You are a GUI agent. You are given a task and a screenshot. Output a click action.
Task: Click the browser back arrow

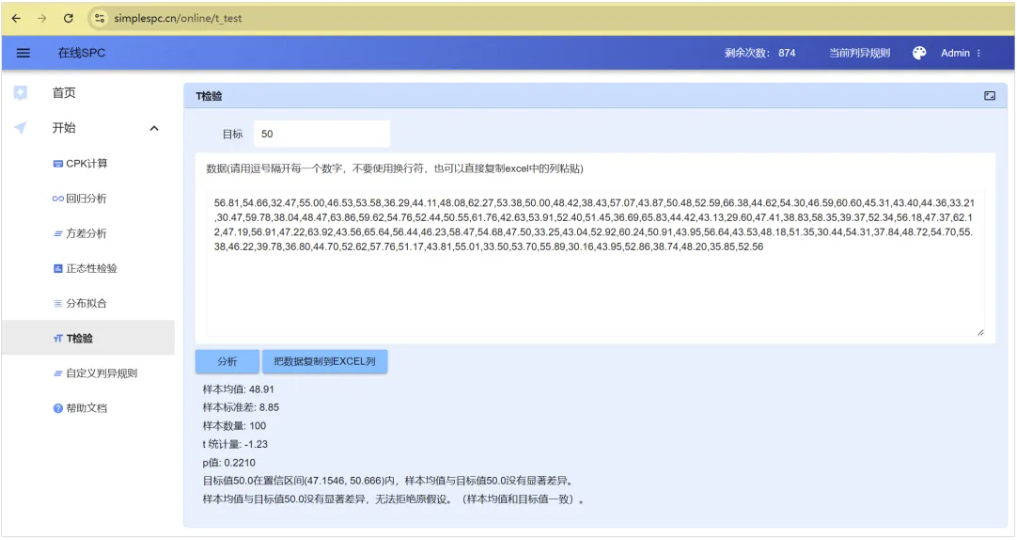[16, 18]
